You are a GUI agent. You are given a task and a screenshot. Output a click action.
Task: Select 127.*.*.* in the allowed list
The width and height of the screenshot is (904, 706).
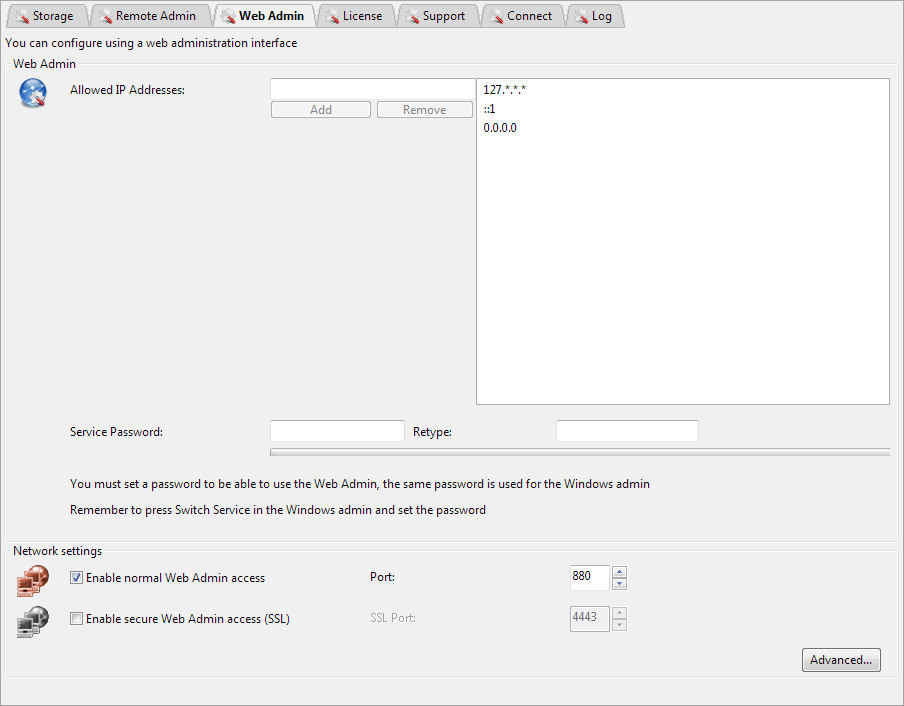(x=504, y=90)
